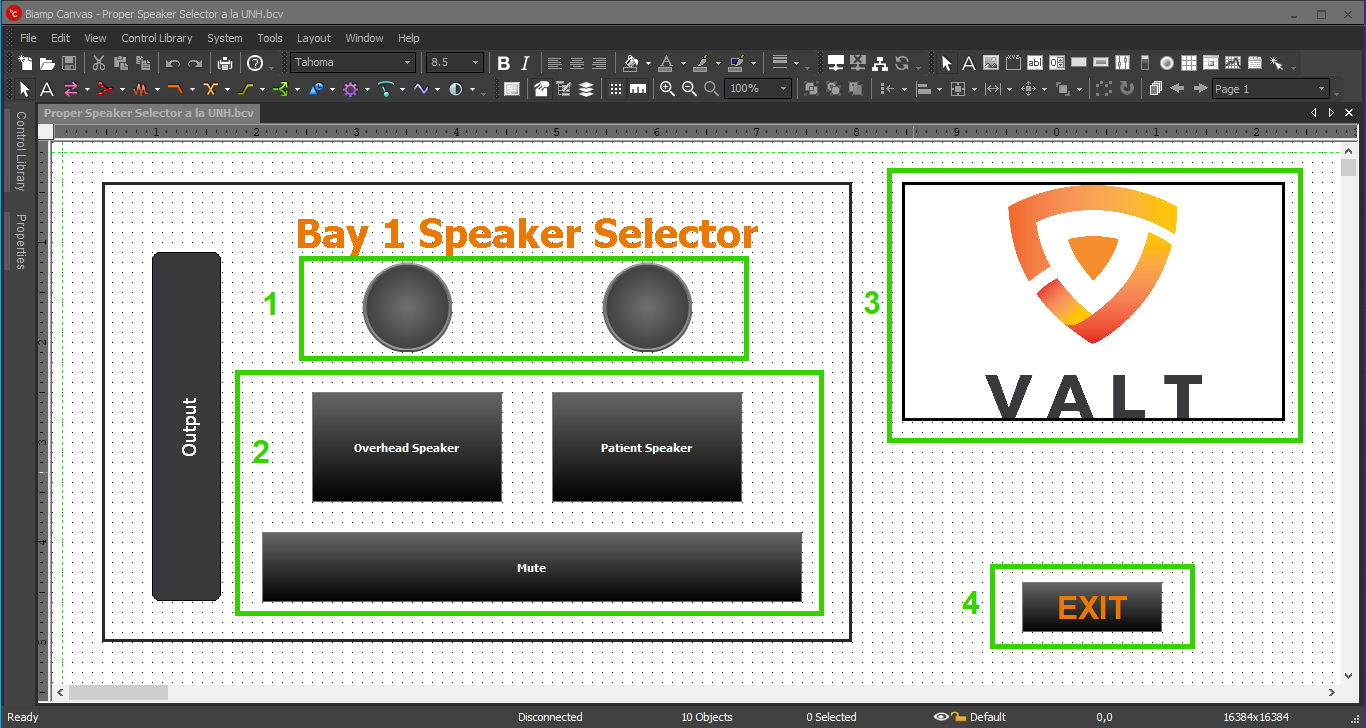1366x728 pixels.
Task: Toggle the Overhead Speaker button
Action: (x=407, y=447)
